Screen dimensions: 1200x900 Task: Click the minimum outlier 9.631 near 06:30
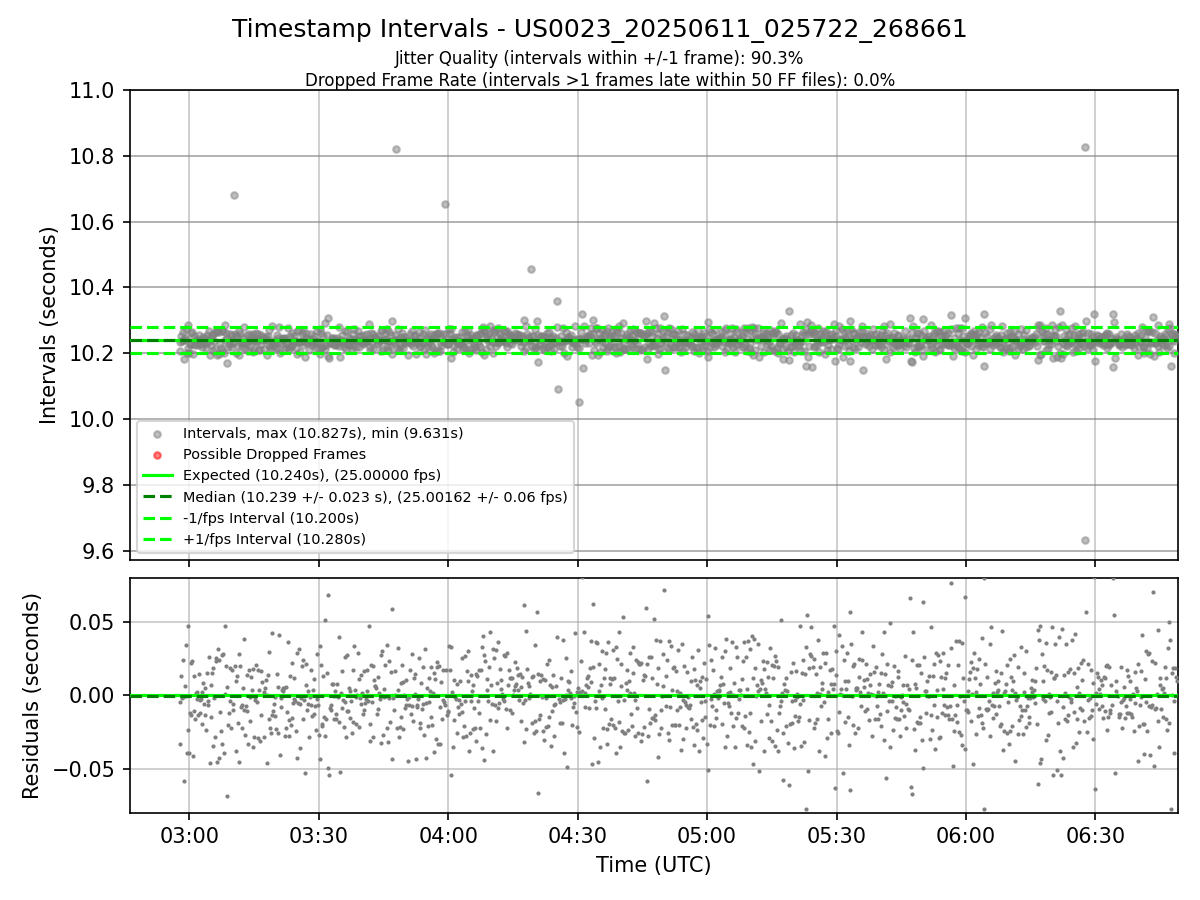point(1085,540)
